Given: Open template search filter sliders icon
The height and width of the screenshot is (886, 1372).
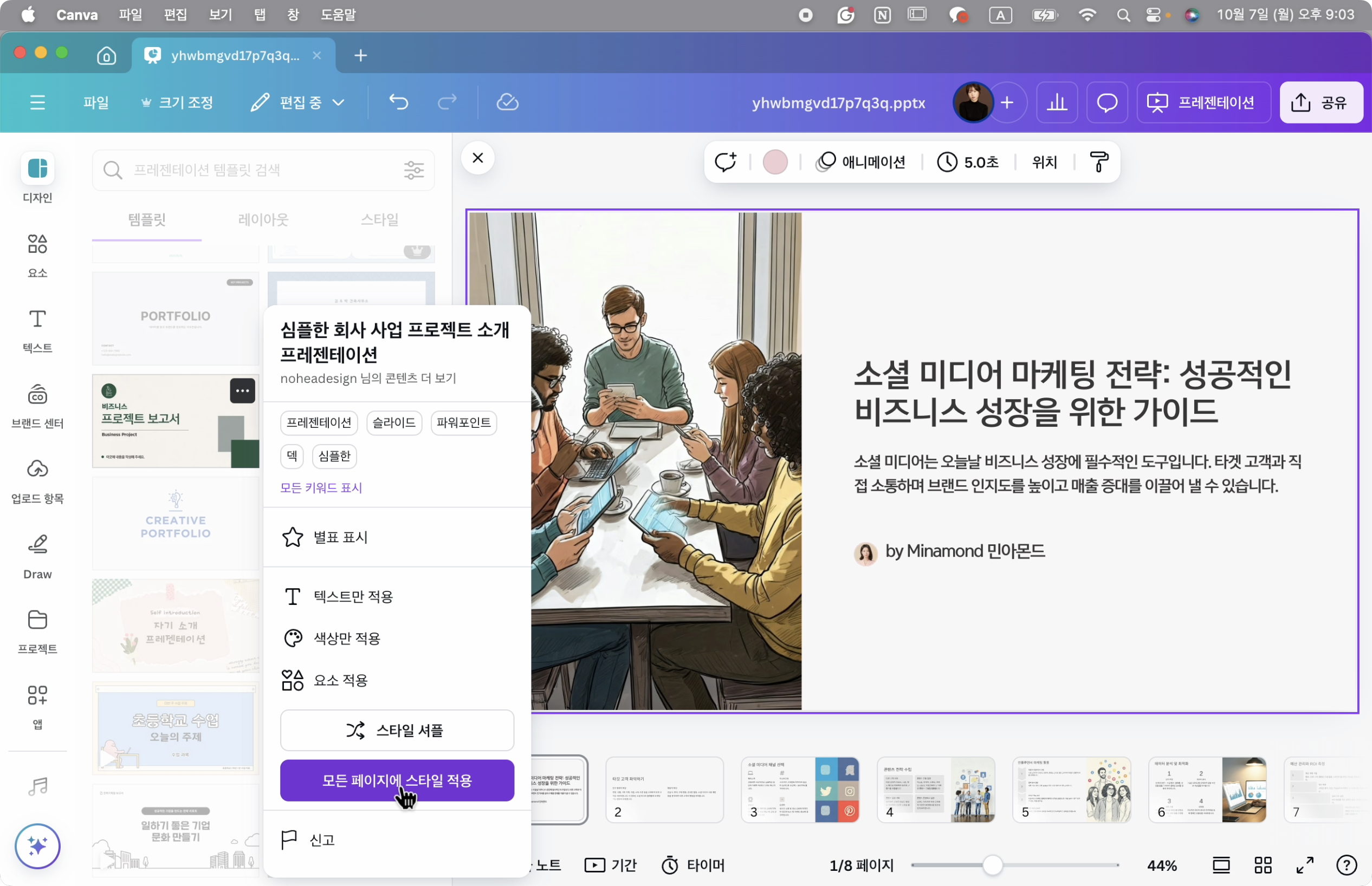Looking at the screenshot, I should [414, 170].
